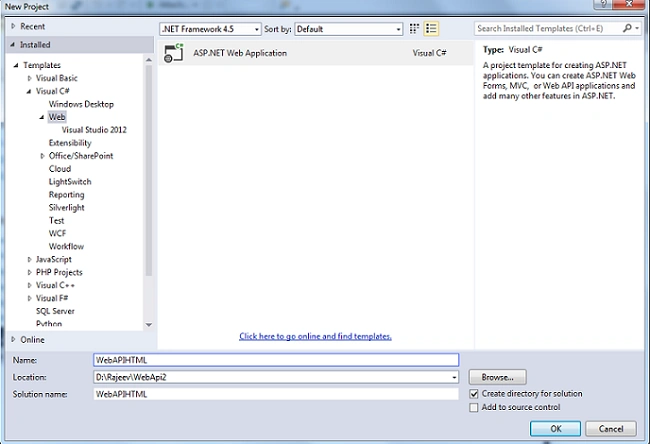Select the ASP.NET Web Application template icon

click(174, 53)
